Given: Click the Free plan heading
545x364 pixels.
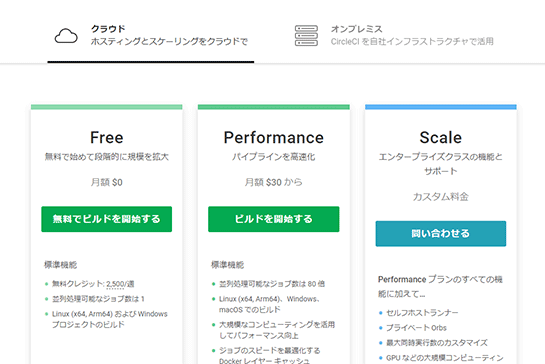Looking at the screenshot, I should [107, 137].
